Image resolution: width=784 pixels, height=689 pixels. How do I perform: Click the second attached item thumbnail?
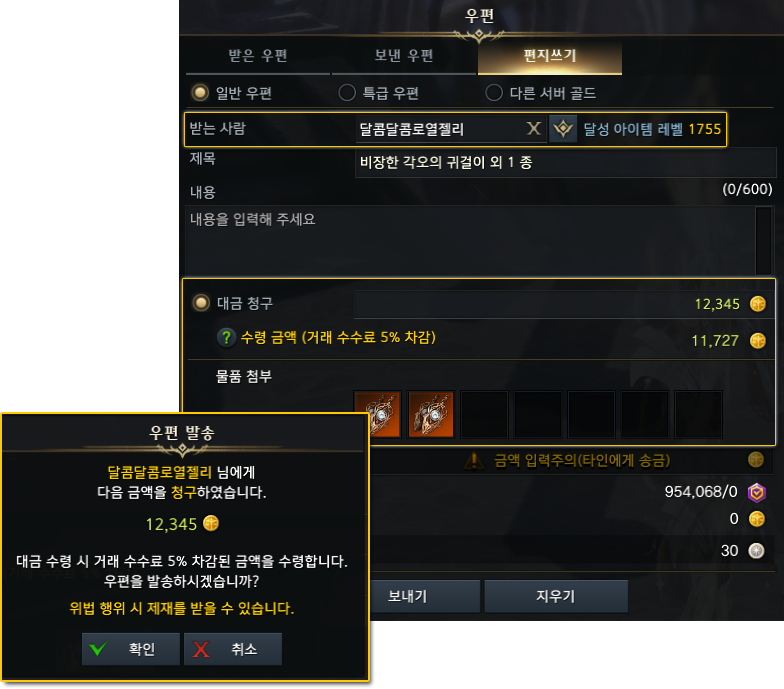430,414
